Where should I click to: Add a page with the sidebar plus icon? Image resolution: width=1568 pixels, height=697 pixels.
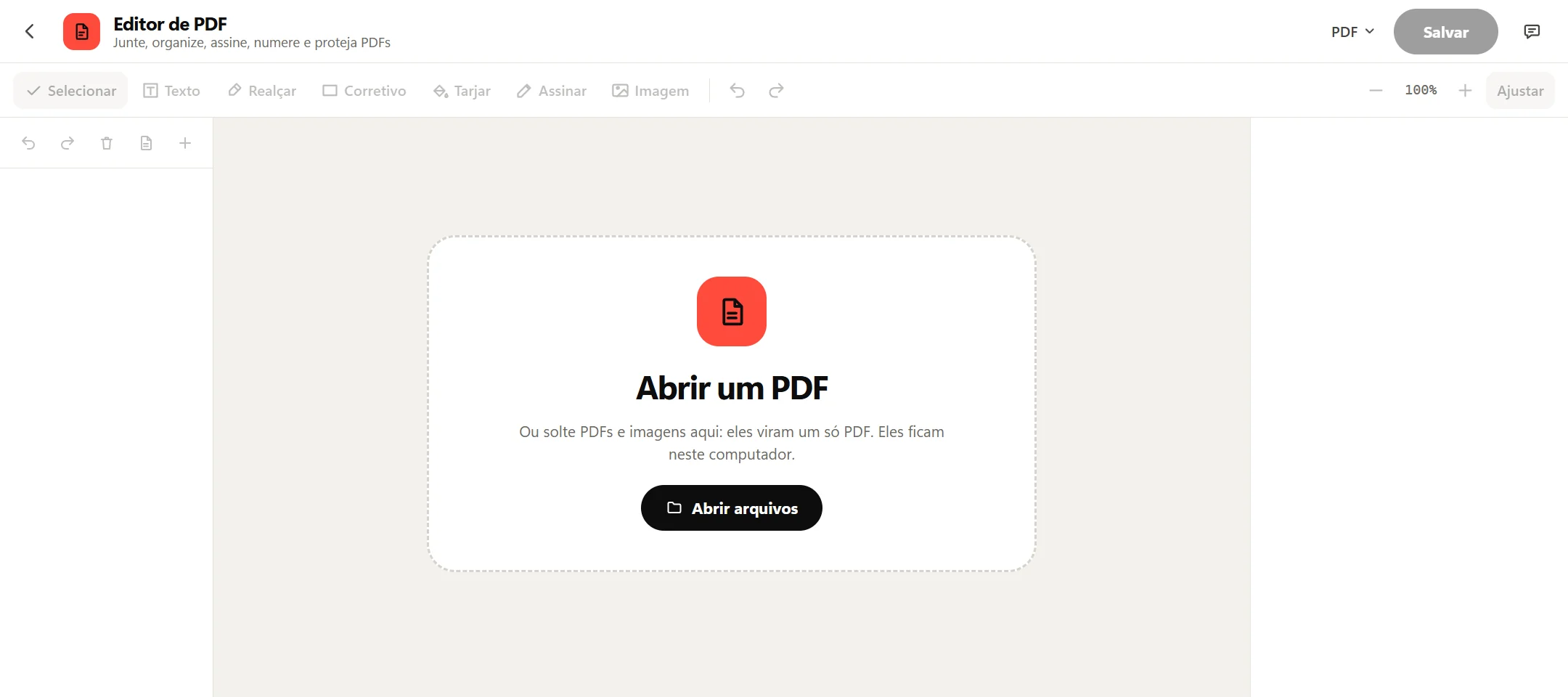coord(185,143)
